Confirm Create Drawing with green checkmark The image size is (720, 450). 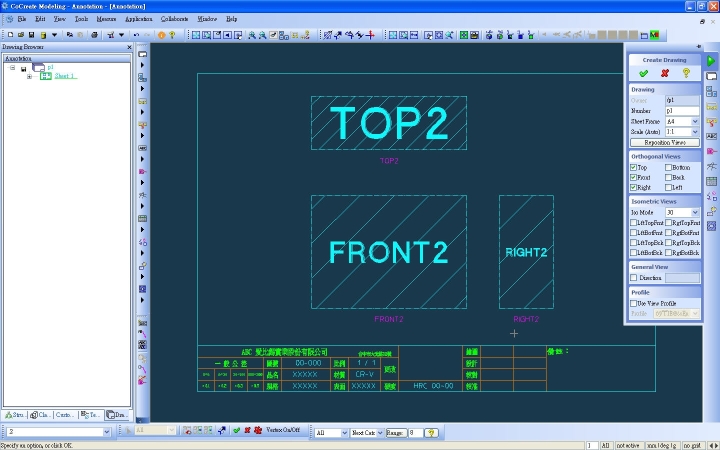[x=643, y=73]
